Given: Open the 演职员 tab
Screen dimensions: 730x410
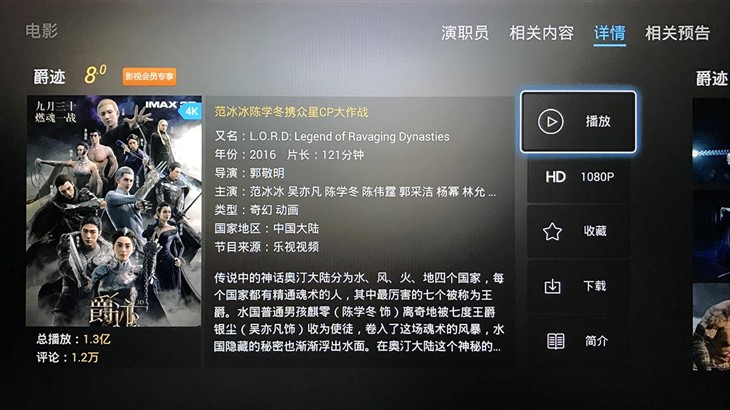Looking at the screenshot, I should click(x=465, y=33).
